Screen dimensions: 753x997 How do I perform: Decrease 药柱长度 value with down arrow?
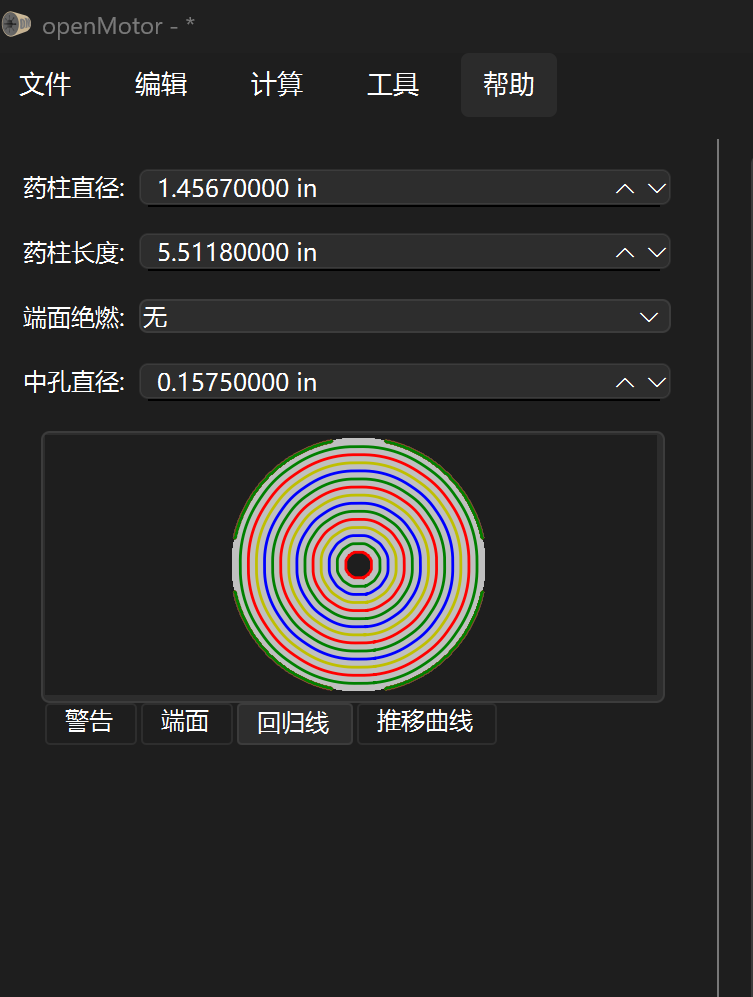click(656, 252)
